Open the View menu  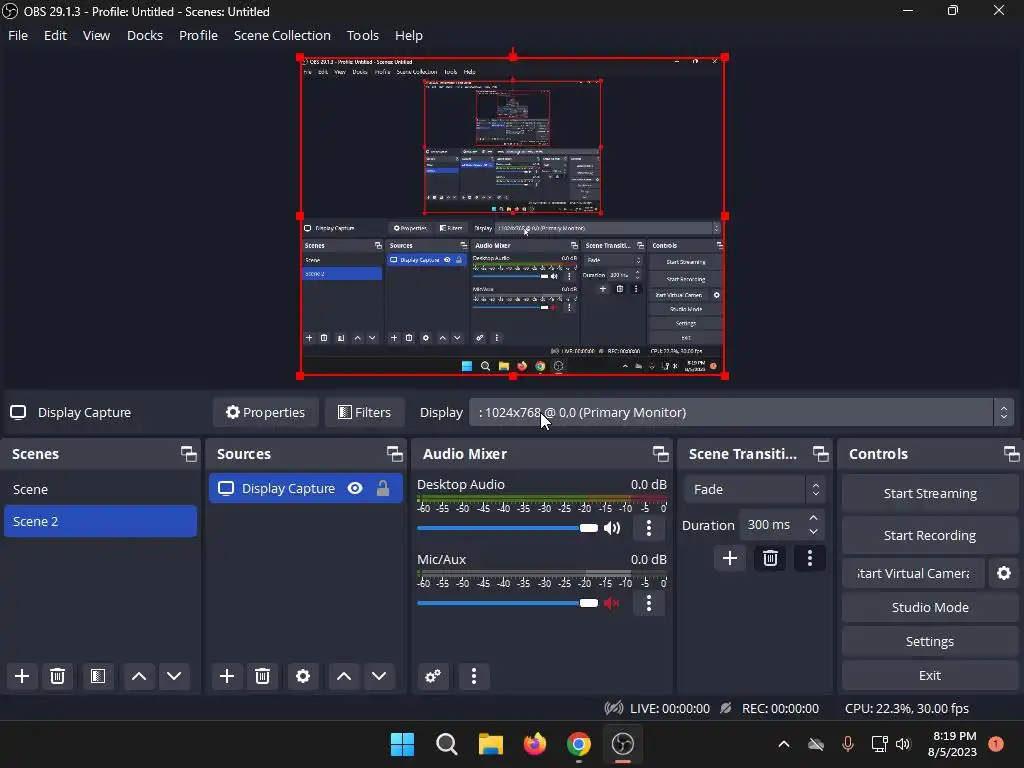click(96, 35)
